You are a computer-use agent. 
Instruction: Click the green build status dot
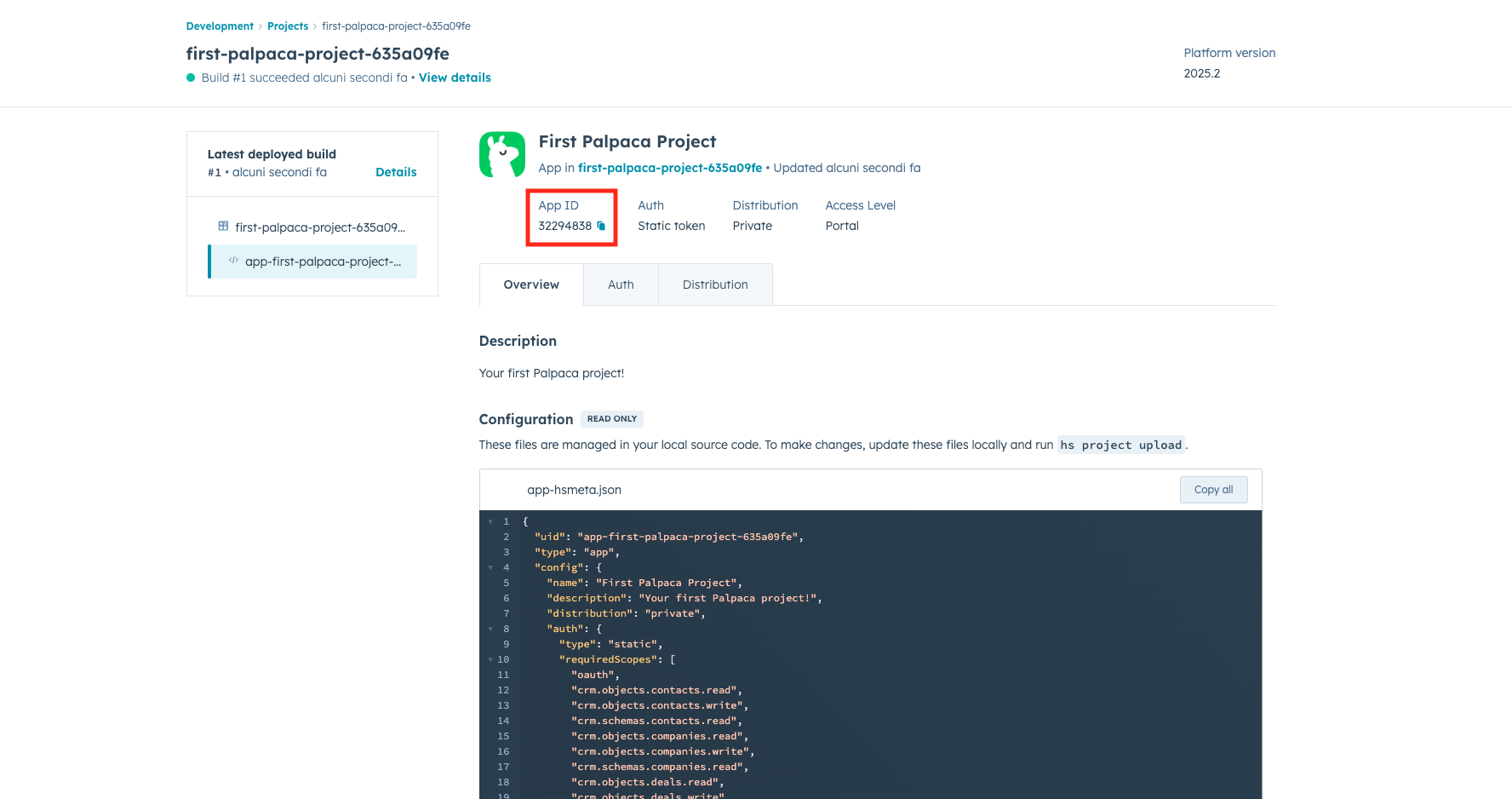pyautogui.click(x=189, y=78)
